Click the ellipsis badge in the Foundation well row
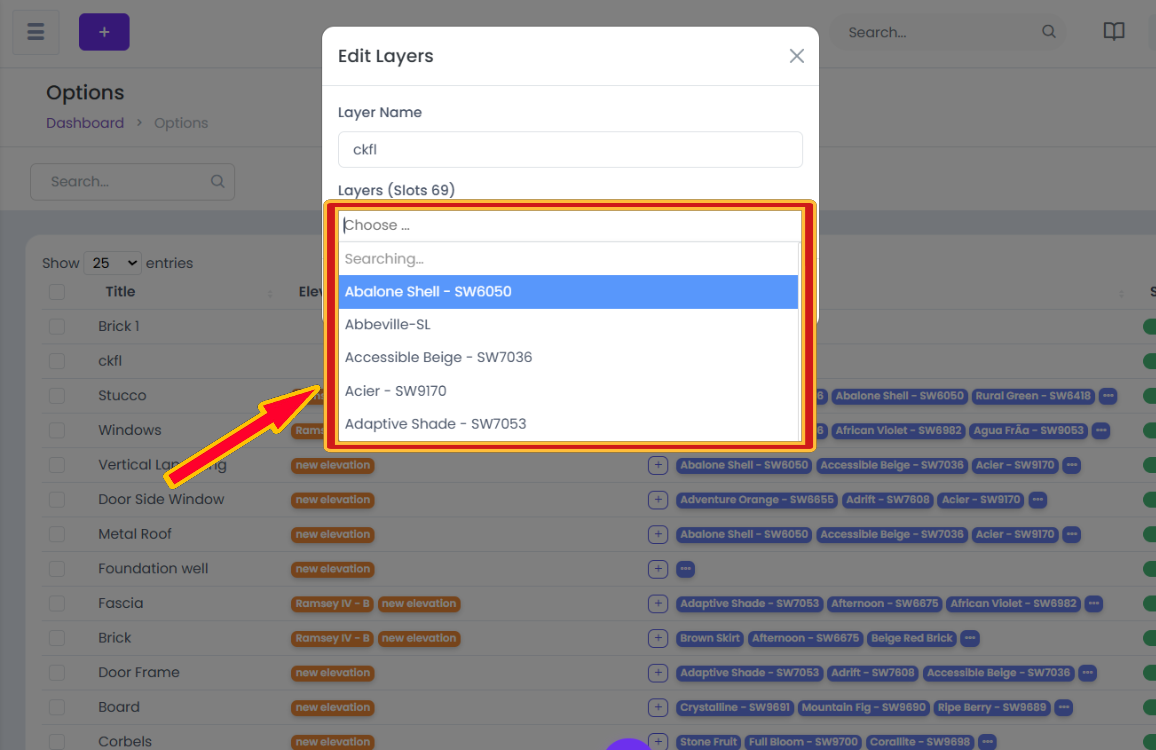The height and width of the screenshot is (750, 1156). click(686, 569)
